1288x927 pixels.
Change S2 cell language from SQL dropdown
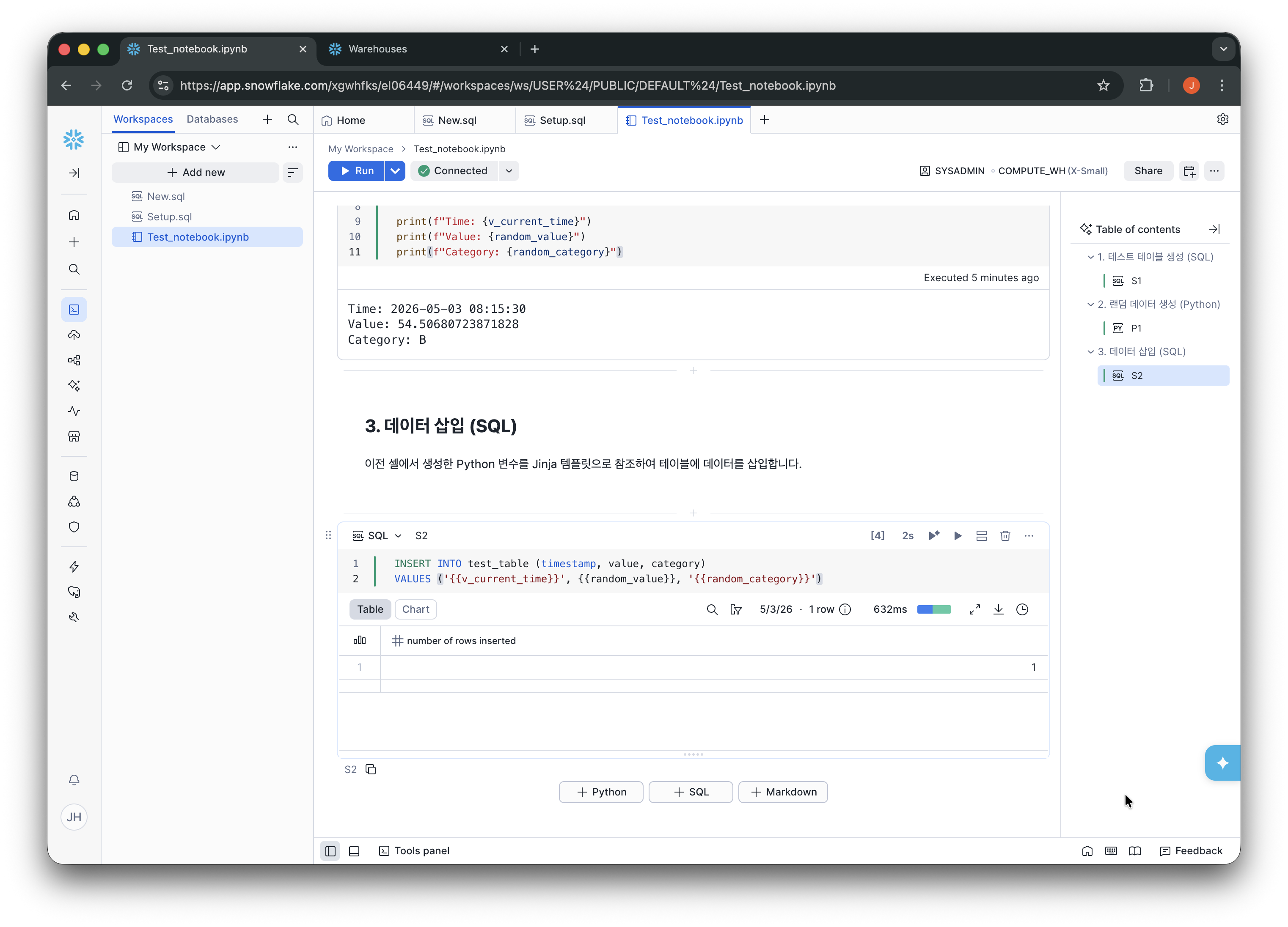pyautogui.click(x=377, y=535)
